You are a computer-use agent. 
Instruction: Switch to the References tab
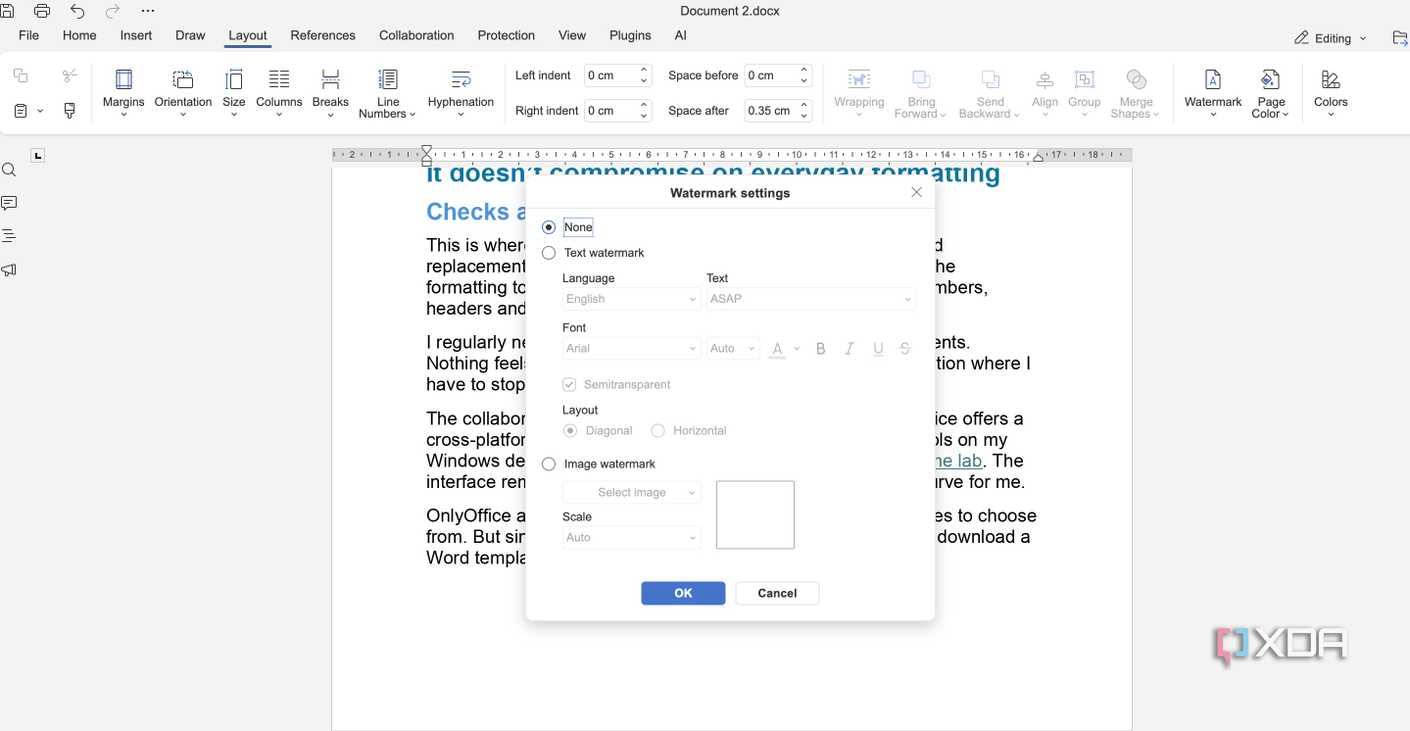click(x=323, y=35)
